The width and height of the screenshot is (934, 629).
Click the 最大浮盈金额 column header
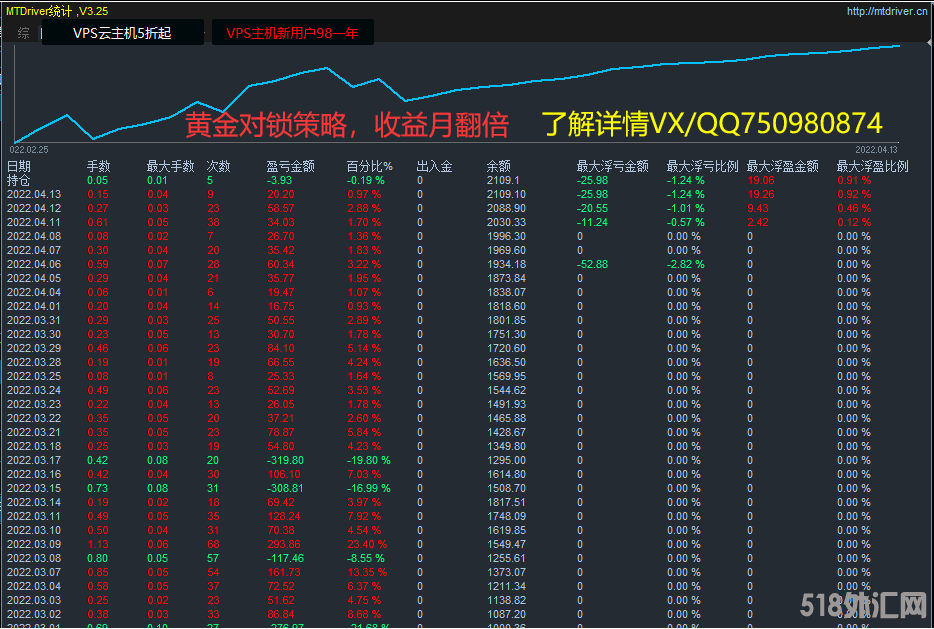click(x=782, y=166)
